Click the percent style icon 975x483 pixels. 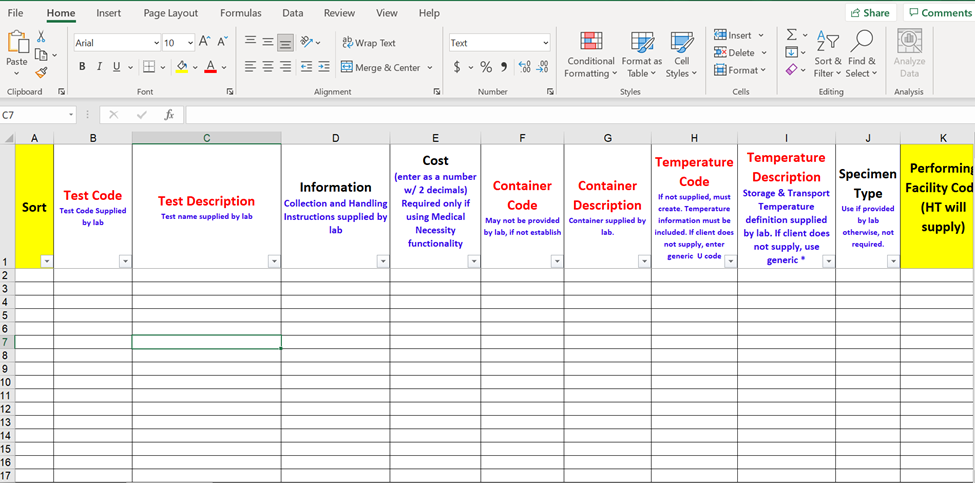tap(486, 67)
